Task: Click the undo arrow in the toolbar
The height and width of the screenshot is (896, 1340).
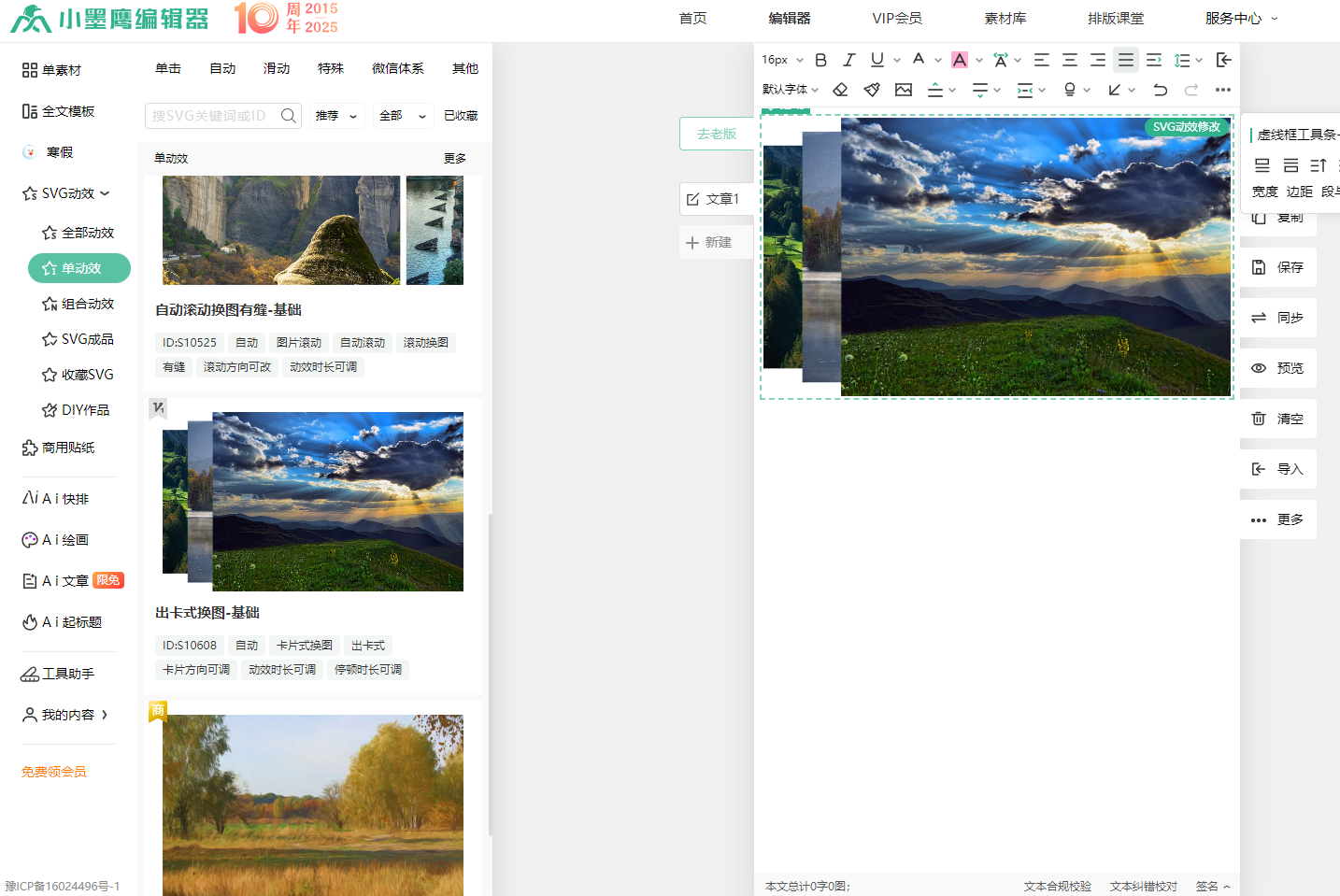Action: click(x=1160, y=90)
